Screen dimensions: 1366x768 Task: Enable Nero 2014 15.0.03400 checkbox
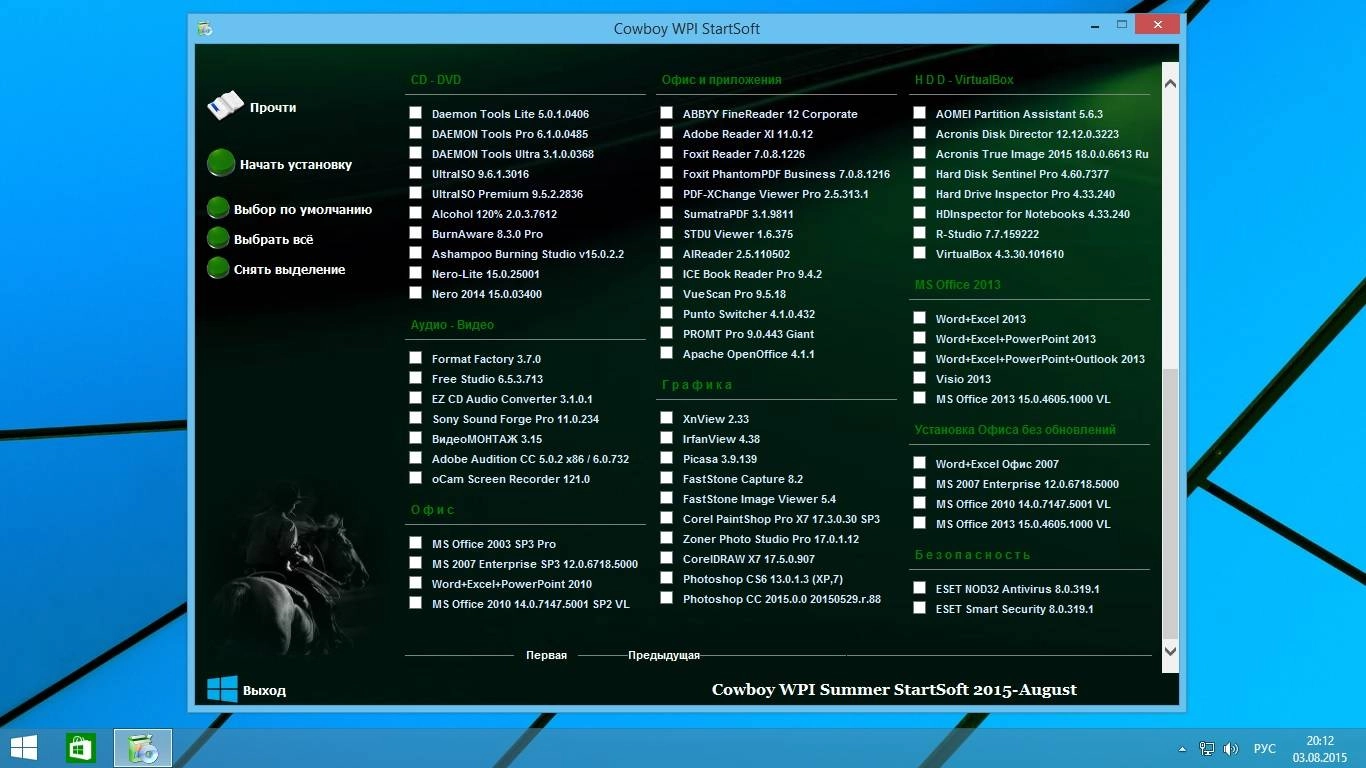[x=415, y=293]
